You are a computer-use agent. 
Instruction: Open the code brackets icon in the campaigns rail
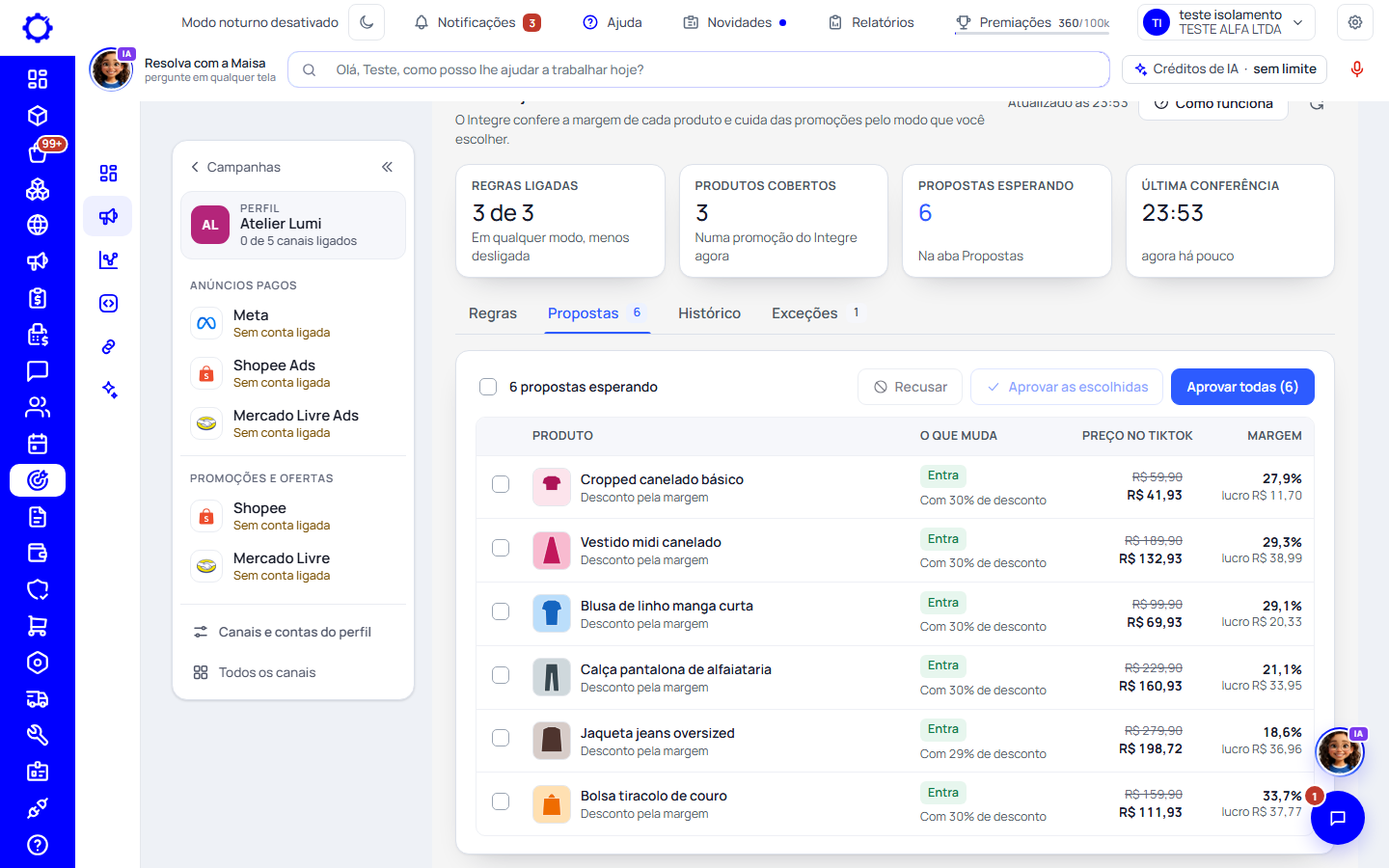[108, 303]
